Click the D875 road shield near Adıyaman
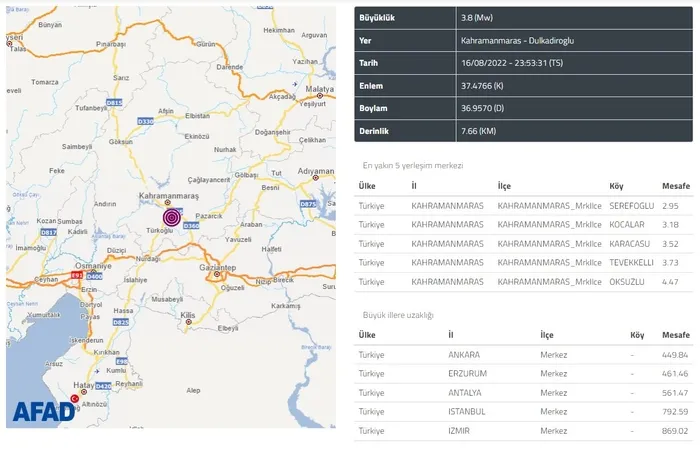700x456 pixels. click(308, 204)
